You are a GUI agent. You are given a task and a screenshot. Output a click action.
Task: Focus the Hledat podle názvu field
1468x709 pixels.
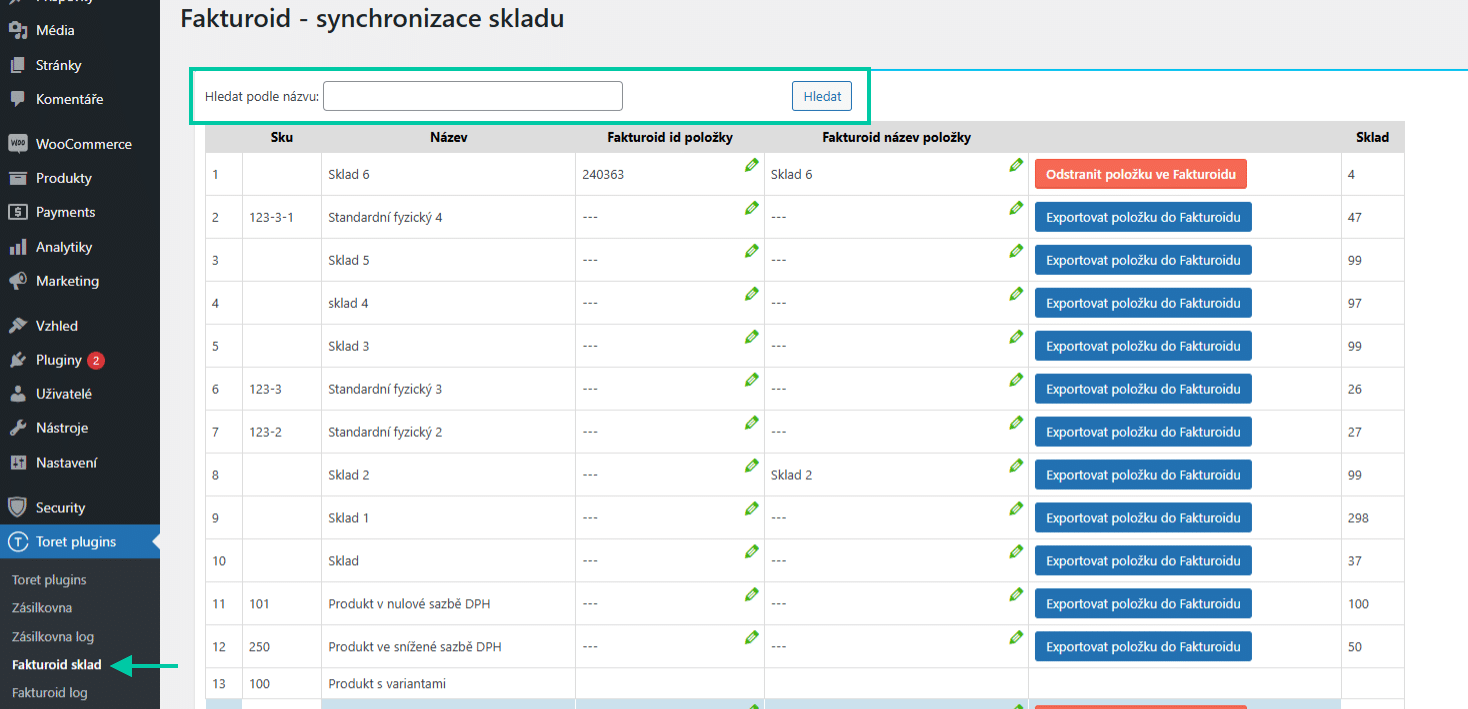coord(473,96)
